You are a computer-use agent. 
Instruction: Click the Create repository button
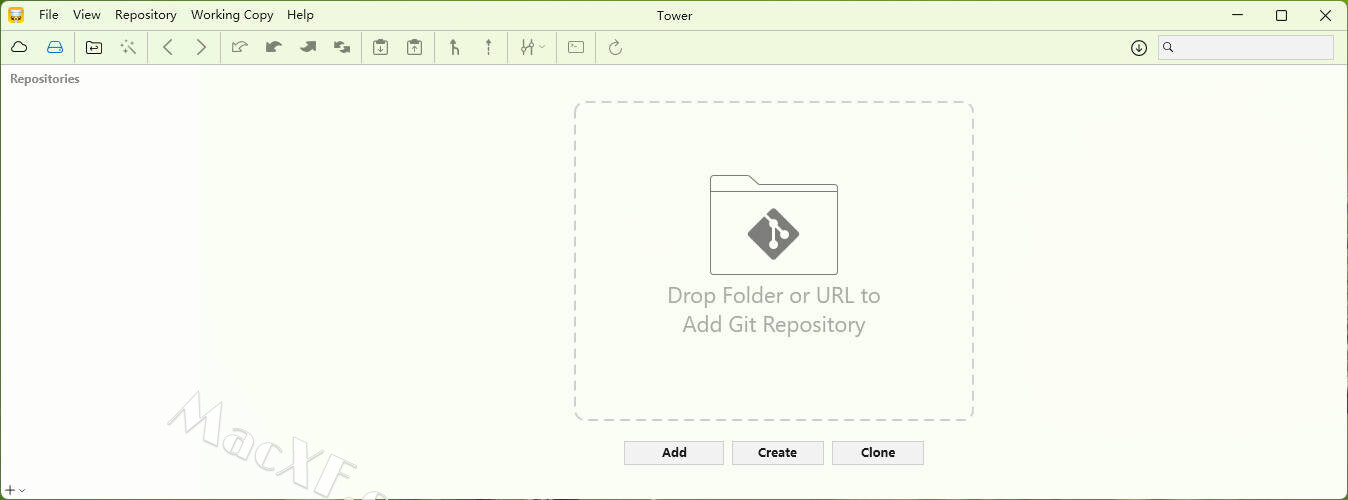coord(778,452)
